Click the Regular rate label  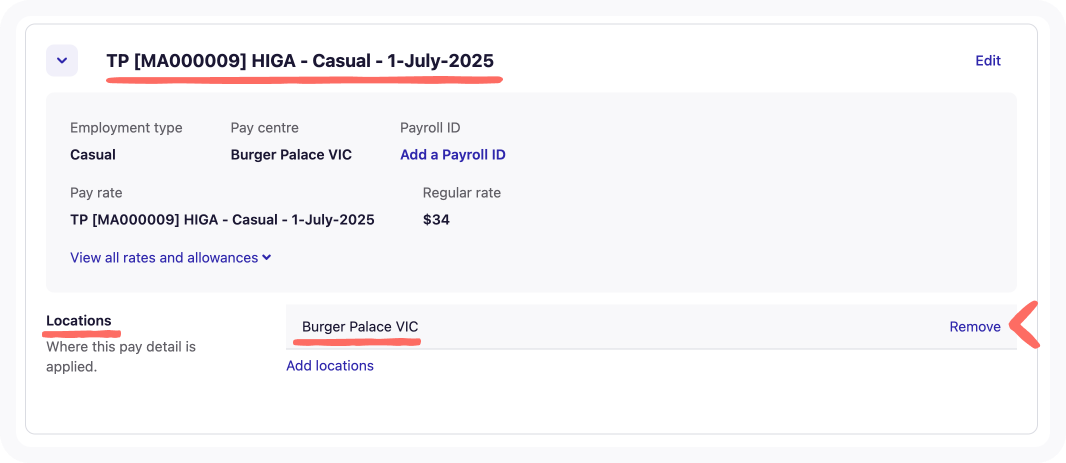click(462, 192)
